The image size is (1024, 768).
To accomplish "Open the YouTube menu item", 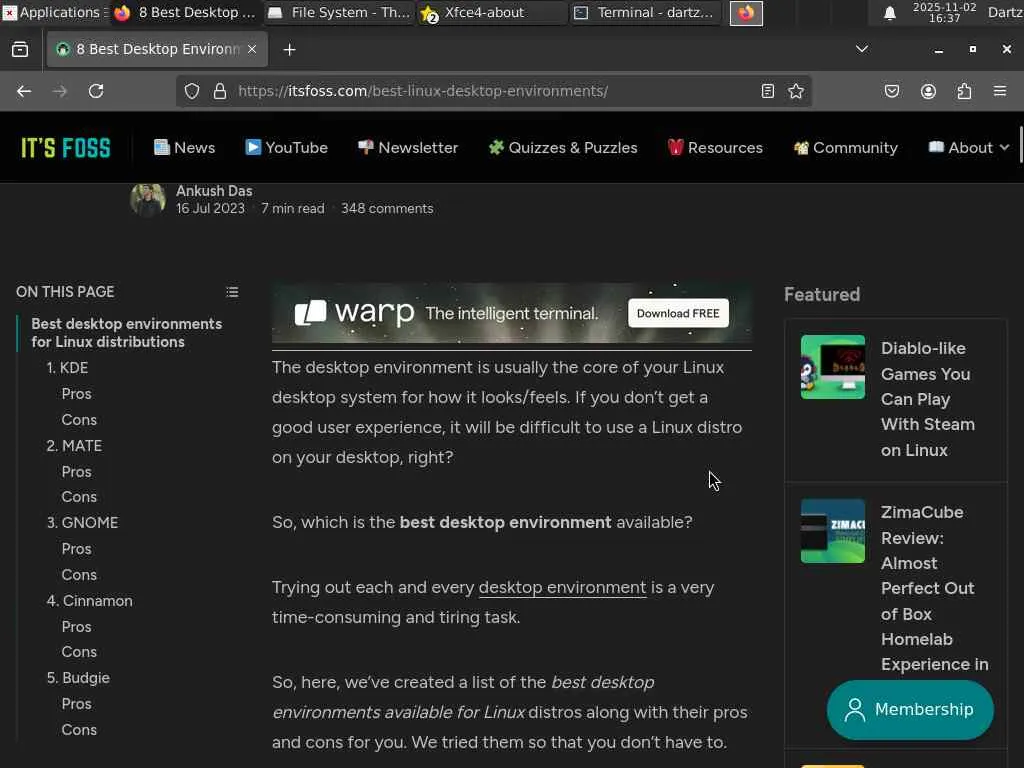I will tap(286, 148).
